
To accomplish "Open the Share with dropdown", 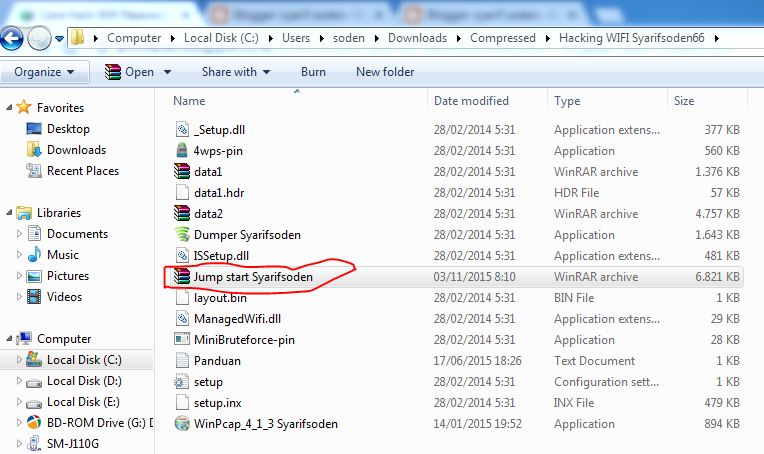I will [236, 72].
